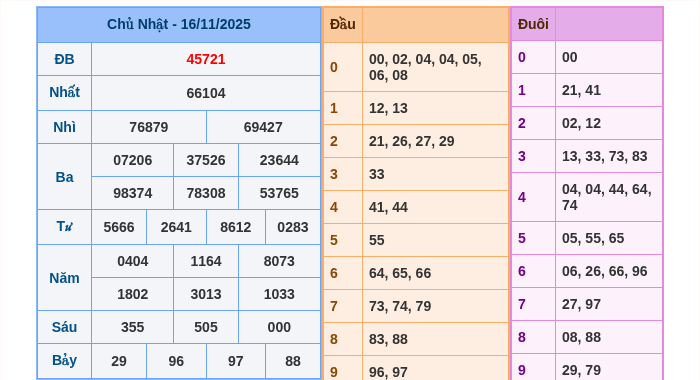Click Năm prize number 0404

coord(133,261)
